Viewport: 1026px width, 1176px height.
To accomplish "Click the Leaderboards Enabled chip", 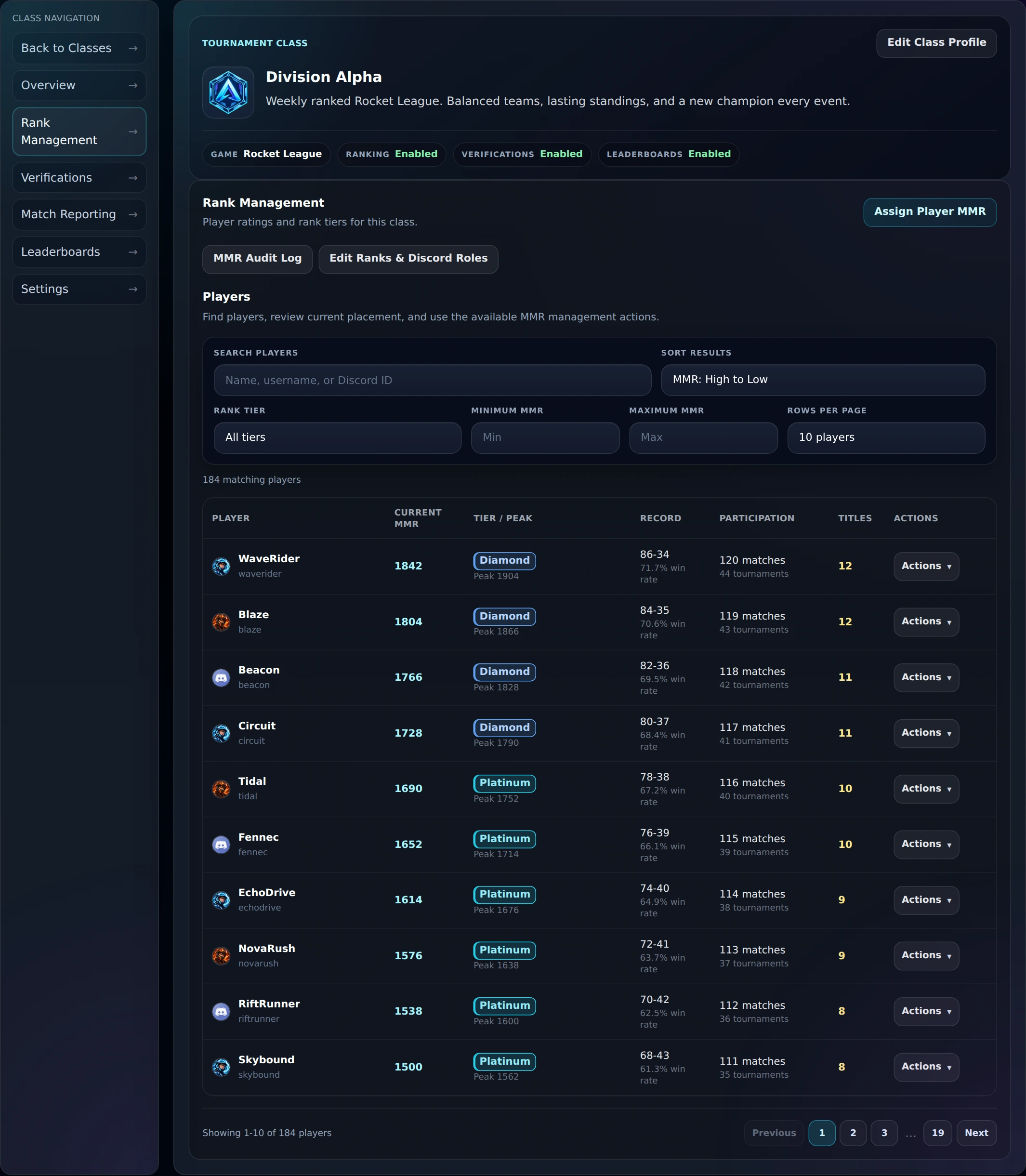I will pyautogui.click(x=669, y=154).
